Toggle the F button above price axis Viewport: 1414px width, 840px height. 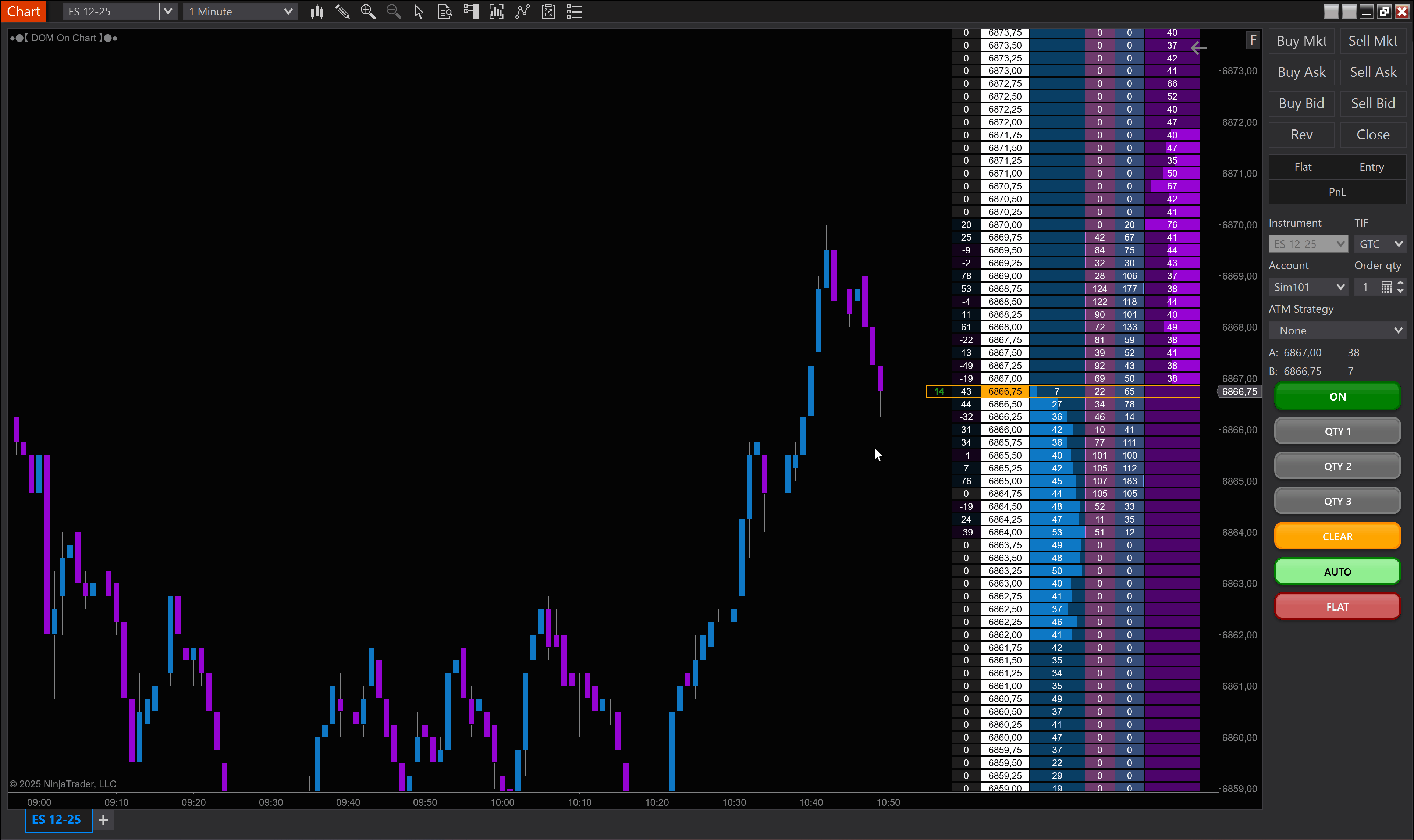(x=1253, y=40)
